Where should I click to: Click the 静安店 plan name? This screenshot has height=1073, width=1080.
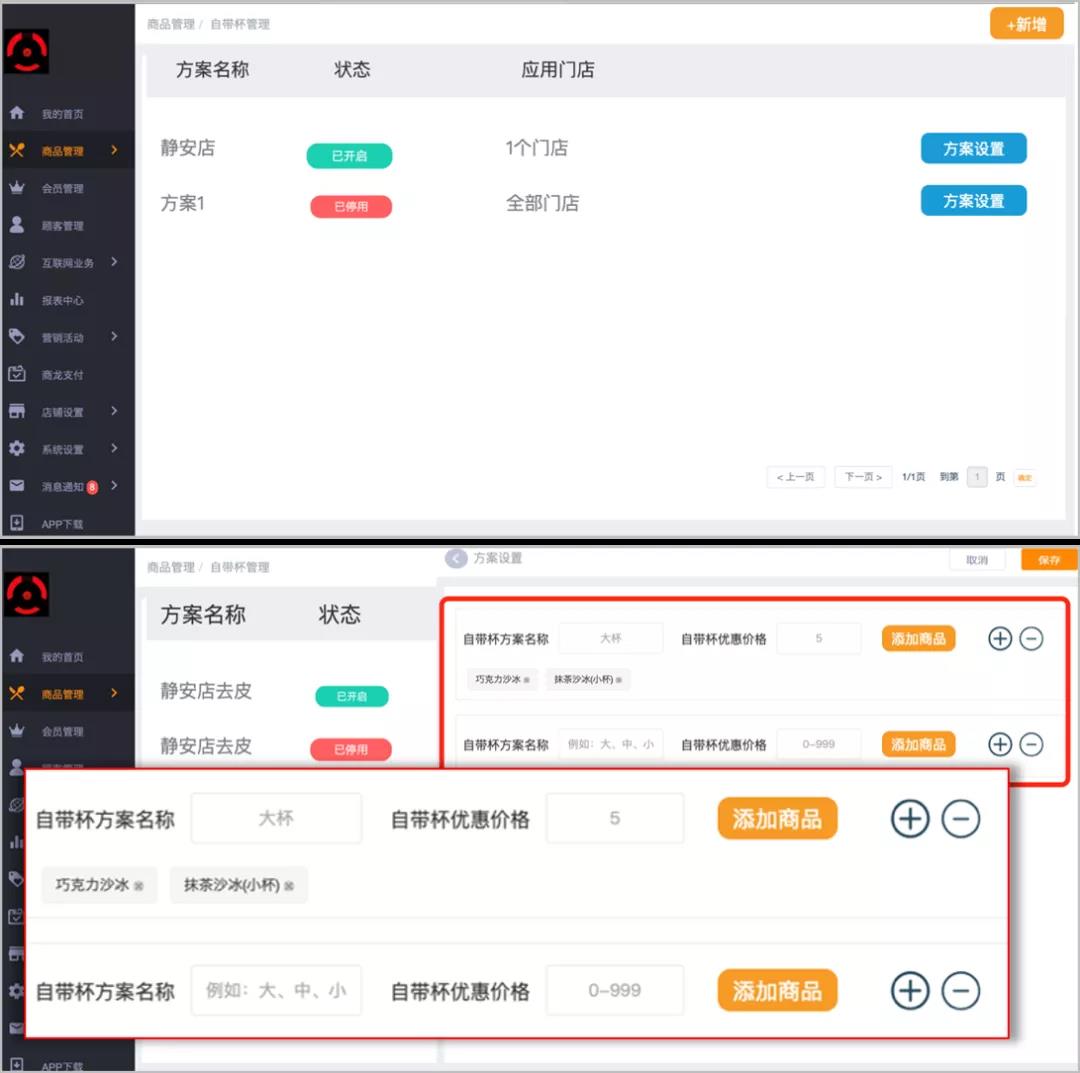[187, 147]
